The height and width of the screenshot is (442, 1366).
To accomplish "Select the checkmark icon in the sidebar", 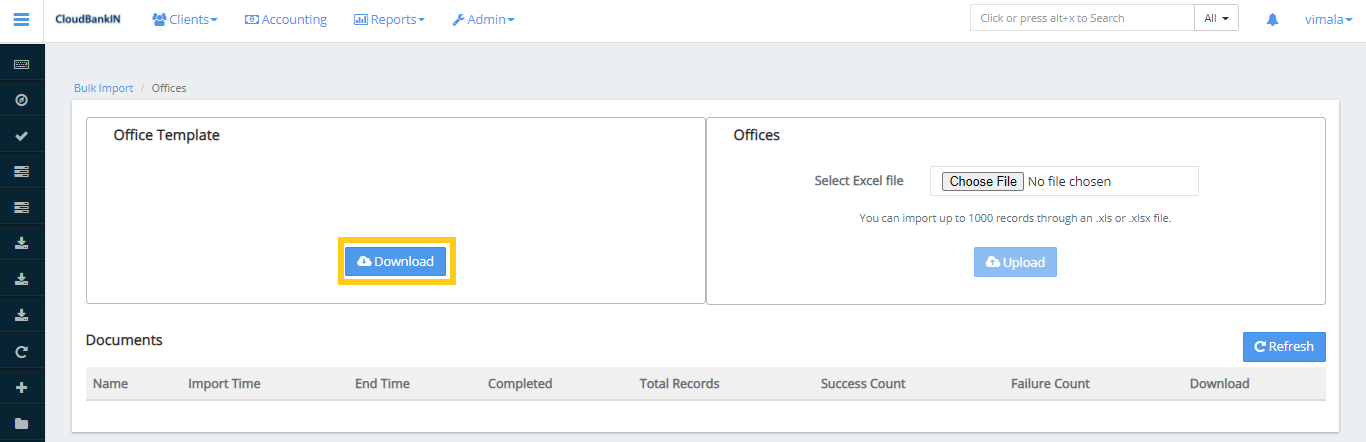I will pos(21,136).
